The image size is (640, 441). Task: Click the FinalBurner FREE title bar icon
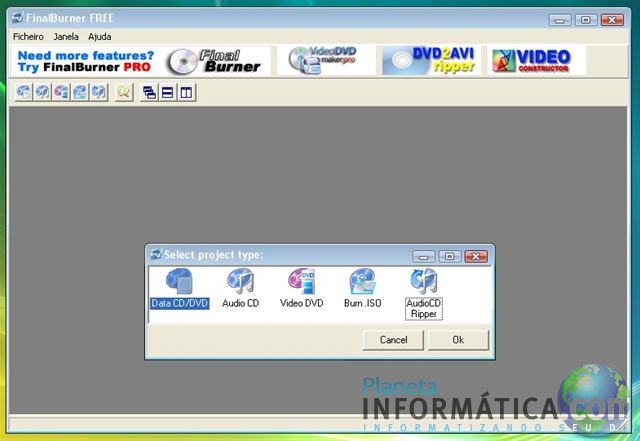(18, 18)
